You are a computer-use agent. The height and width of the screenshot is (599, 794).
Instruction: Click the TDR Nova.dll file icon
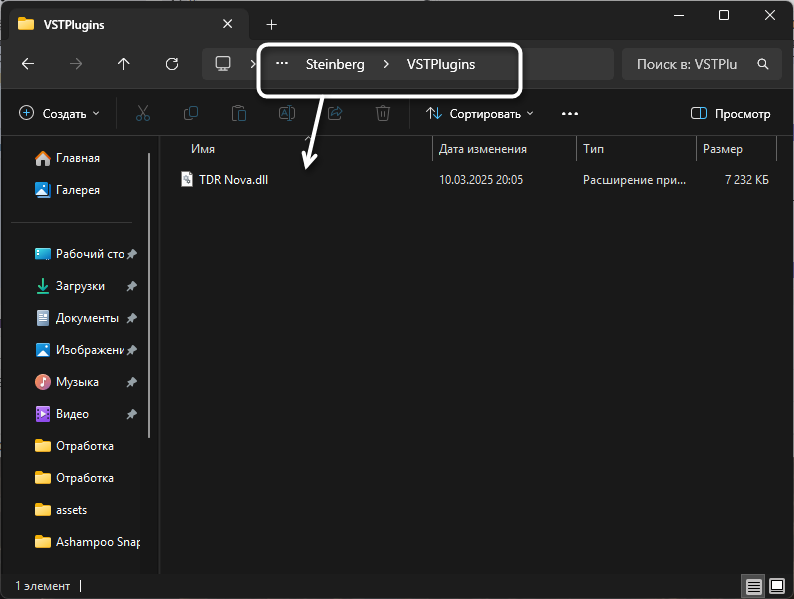[x=187, y=179]
